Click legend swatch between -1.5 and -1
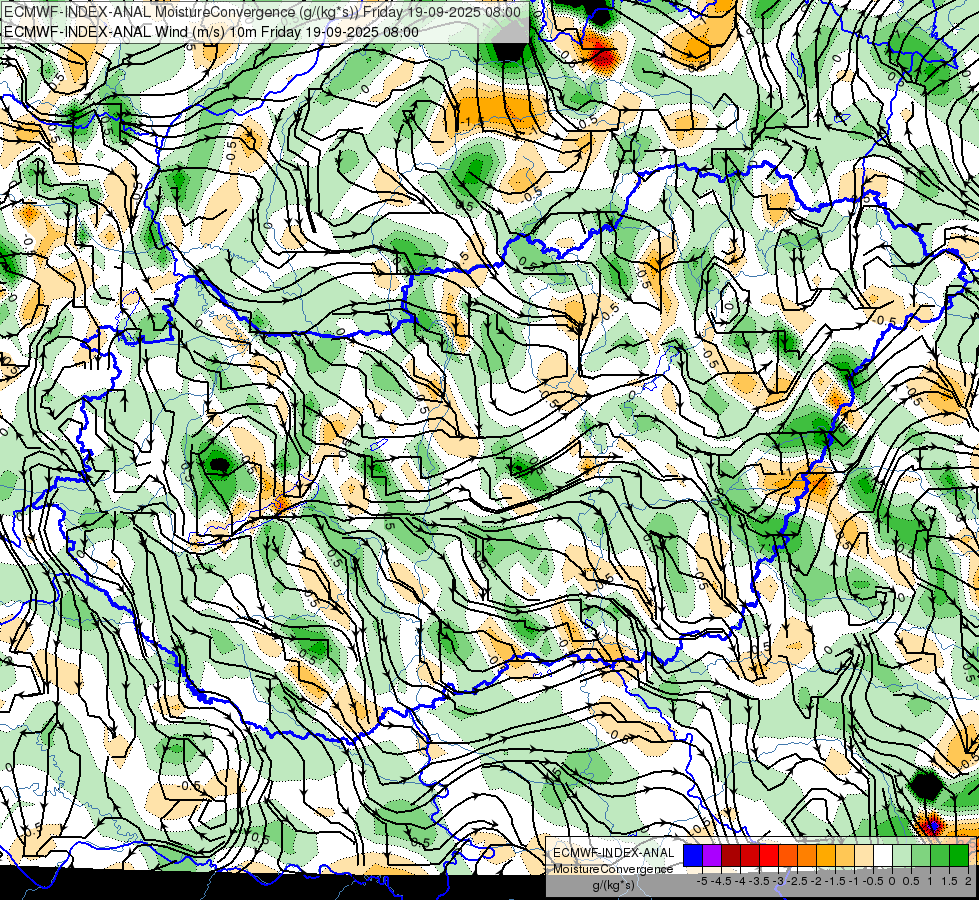This screenshot has height=900, width=979. 845,856
